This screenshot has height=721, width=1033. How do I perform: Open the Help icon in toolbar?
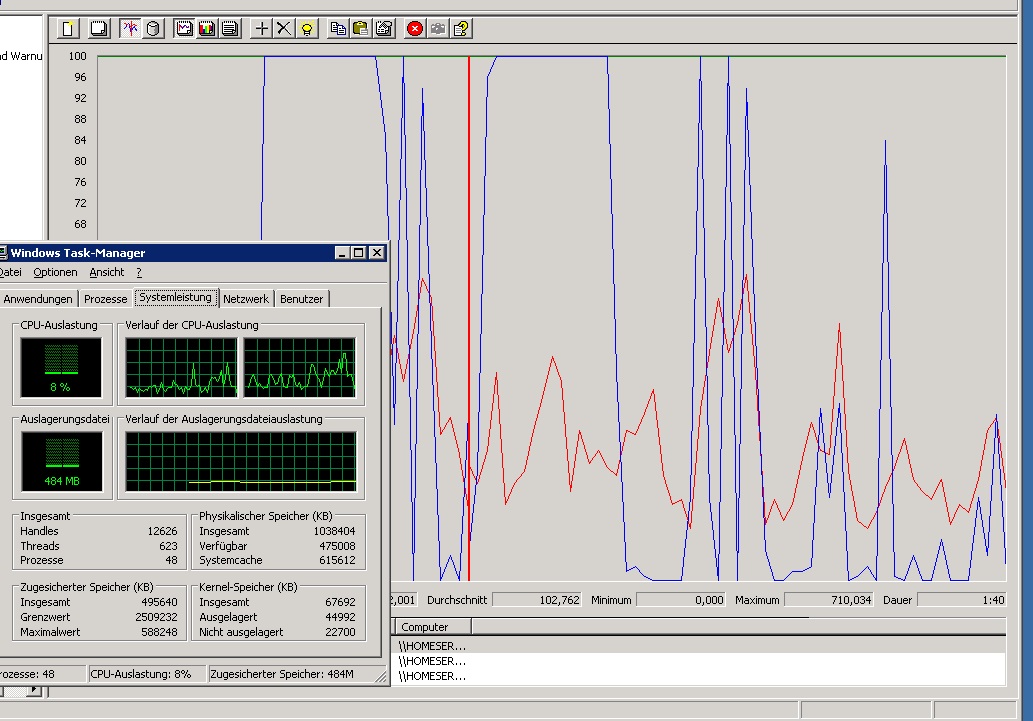pos(461,28)
